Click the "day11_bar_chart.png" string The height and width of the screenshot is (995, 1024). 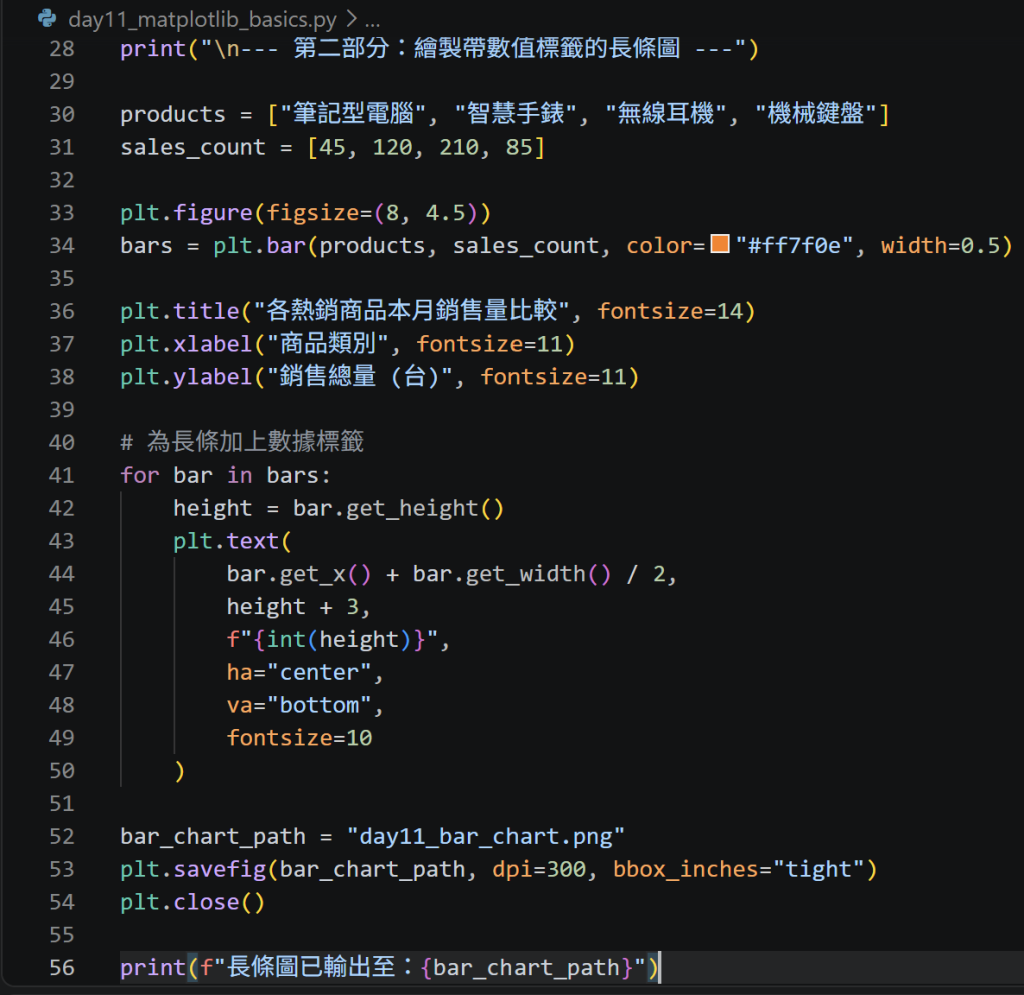[x=486, y=836]
